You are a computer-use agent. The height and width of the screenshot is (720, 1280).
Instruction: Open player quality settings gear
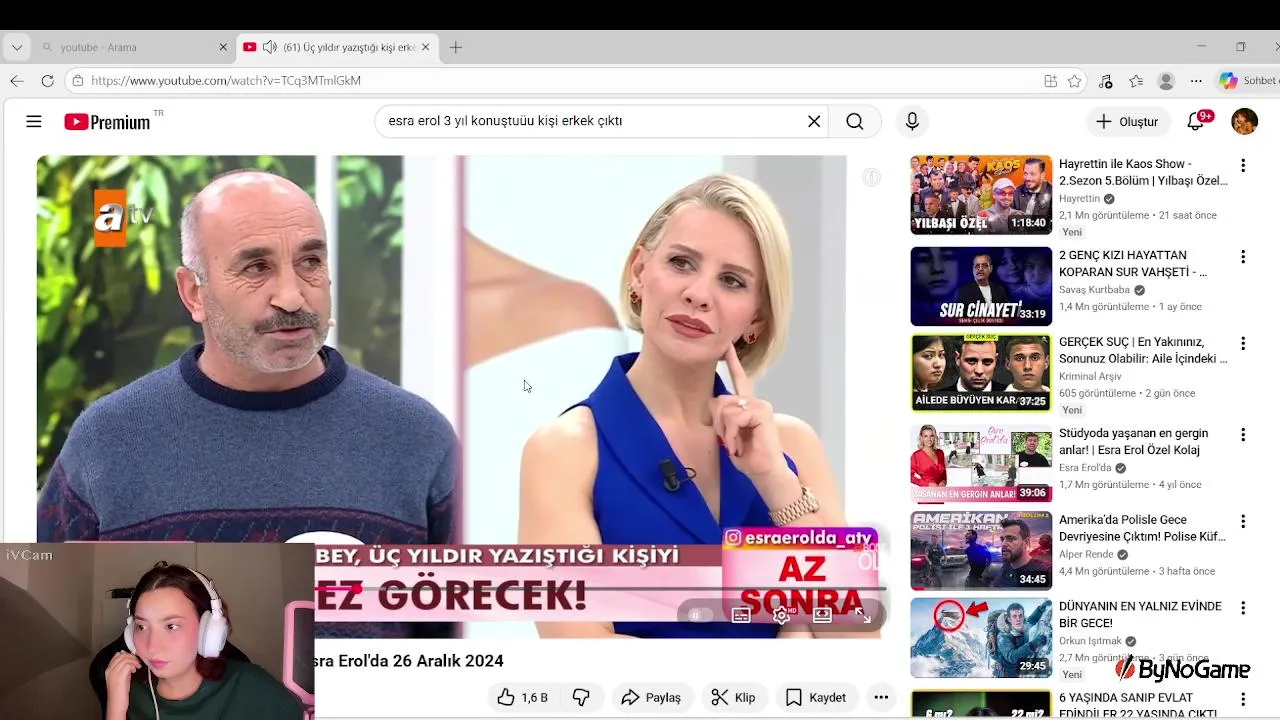pos(782,616)
